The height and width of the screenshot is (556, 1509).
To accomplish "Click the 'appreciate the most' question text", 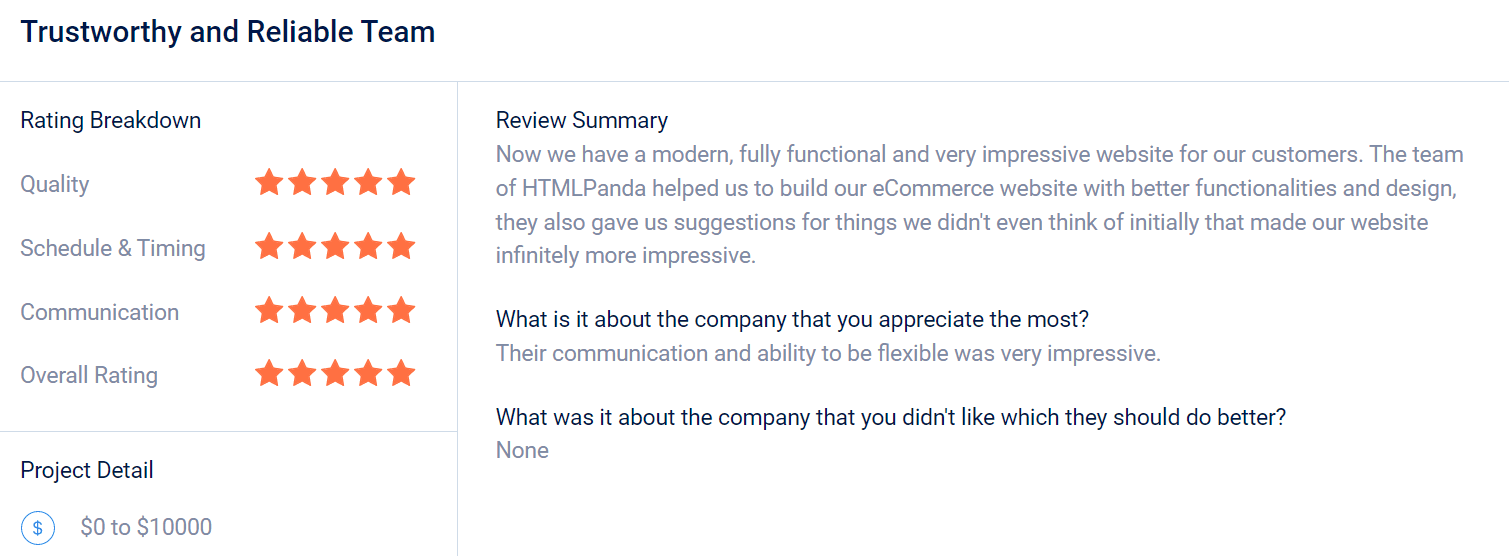I will 792,320.
